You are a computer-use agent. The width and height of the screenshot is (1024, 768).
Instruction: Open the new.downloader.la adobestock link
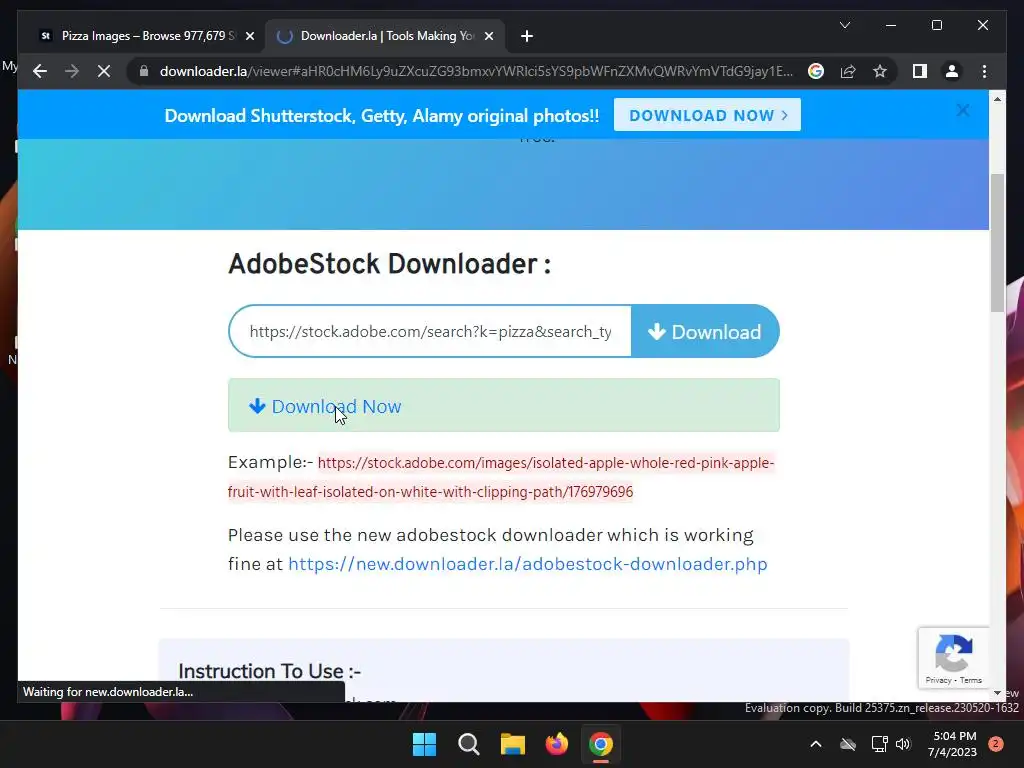(x=528, y=564)
